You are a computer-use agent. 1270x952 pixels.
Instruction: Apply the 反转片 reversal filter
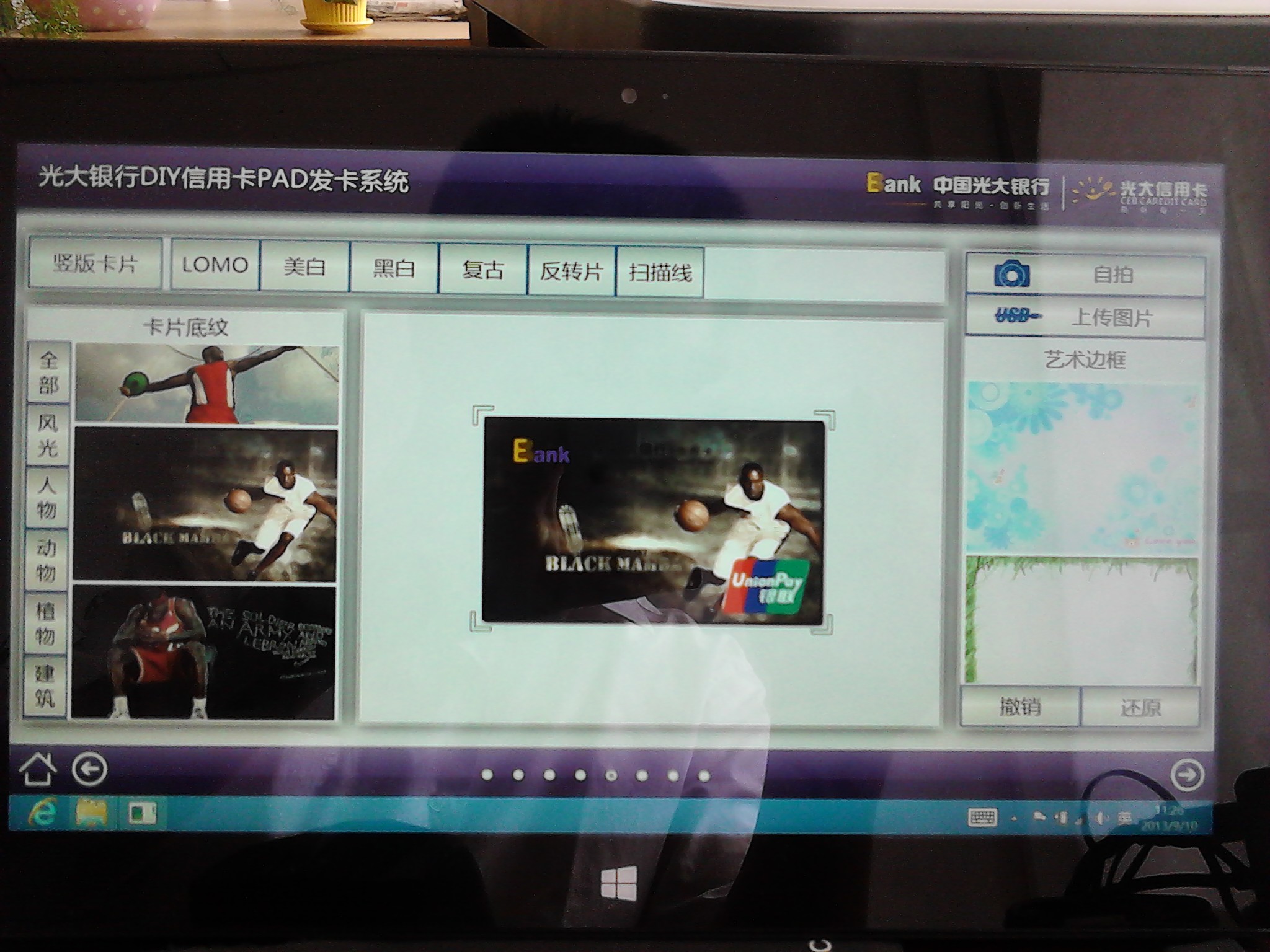pos(571,271)
